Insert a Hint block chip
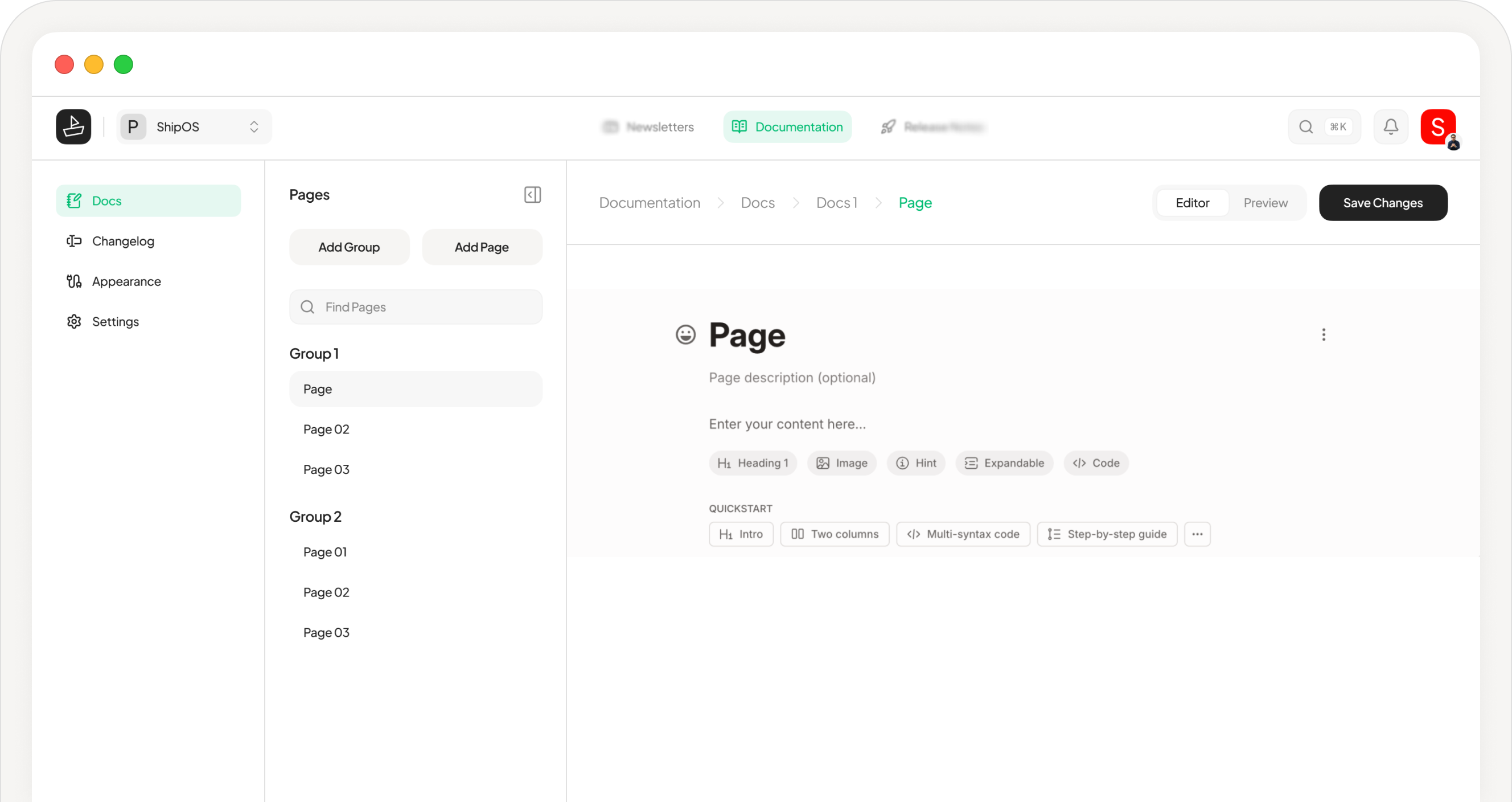Viewport: 1512px width, 802px height. 915,463
